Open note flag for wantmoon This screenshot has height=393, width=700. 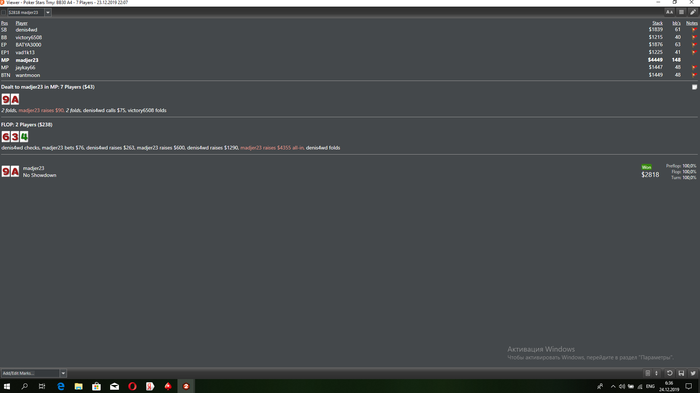coord(694,75)
